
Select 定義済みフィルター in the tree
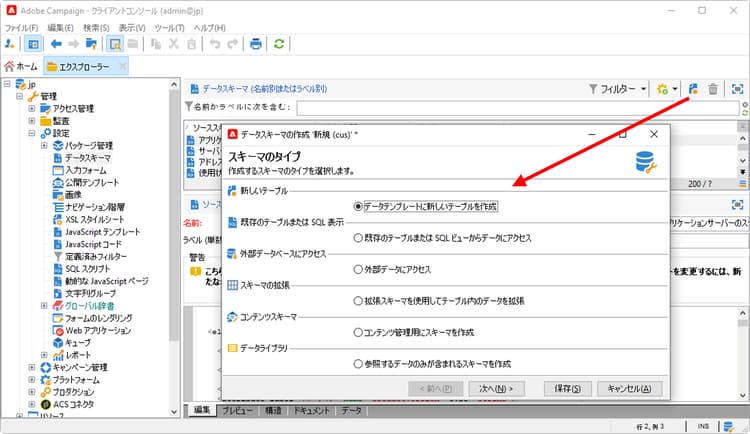[96, 256]
